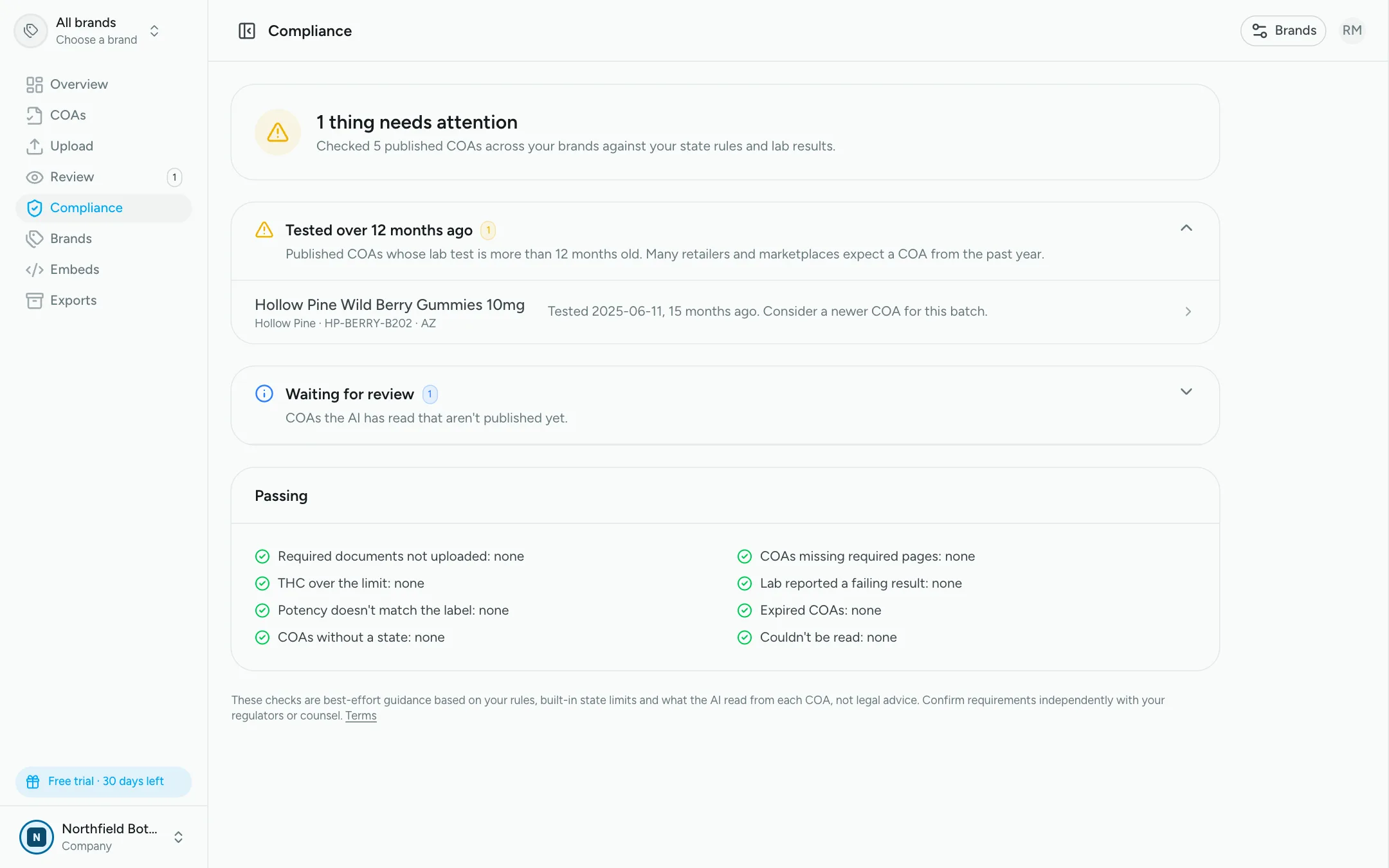The width and height of the screenshot is (1389, 868).
Task: Click the Free trial 30 days left banner
Action: [104, 782]
